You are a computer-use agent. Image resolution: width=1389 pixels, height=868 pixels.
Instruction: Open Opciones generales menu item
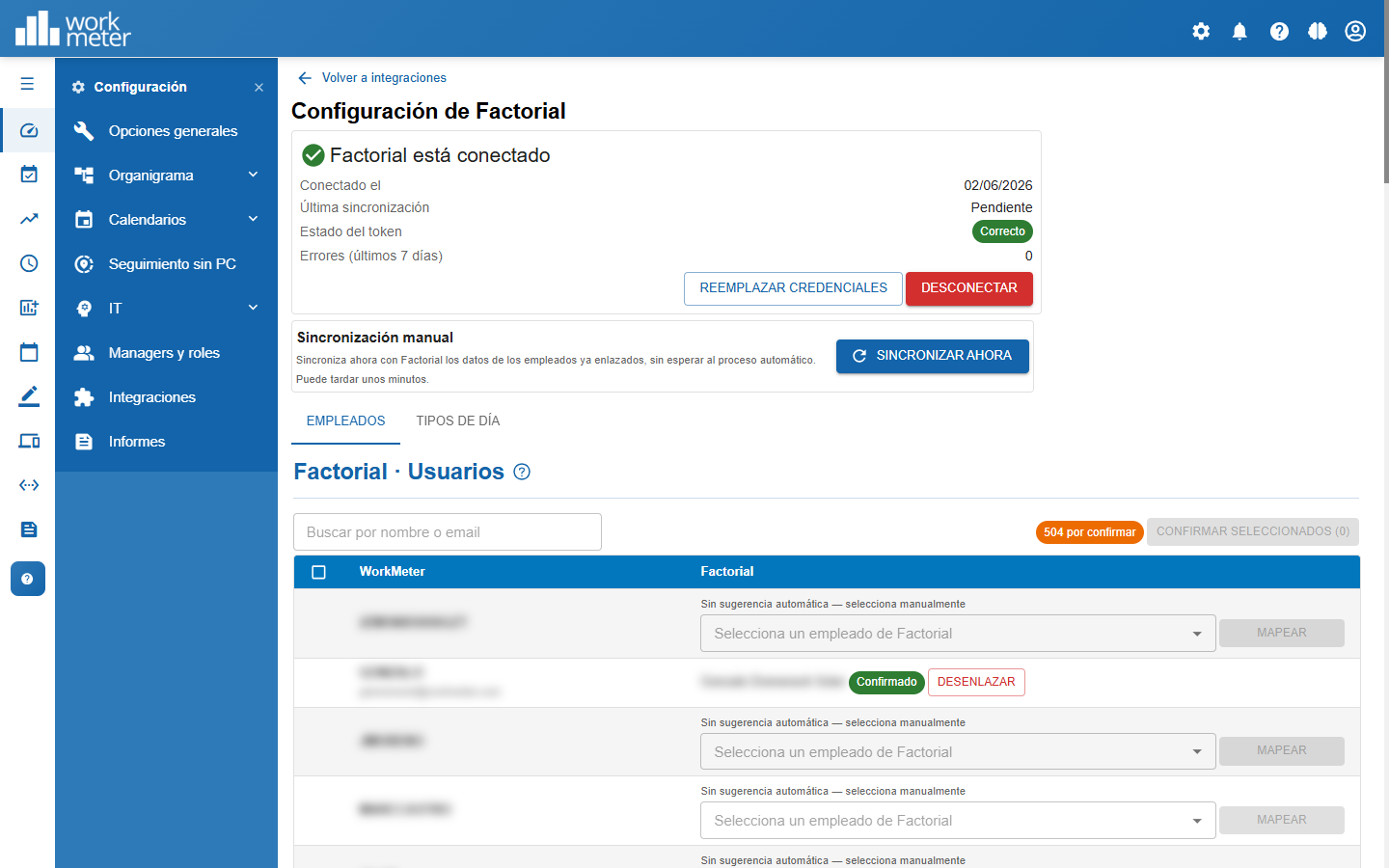[166, 131]
